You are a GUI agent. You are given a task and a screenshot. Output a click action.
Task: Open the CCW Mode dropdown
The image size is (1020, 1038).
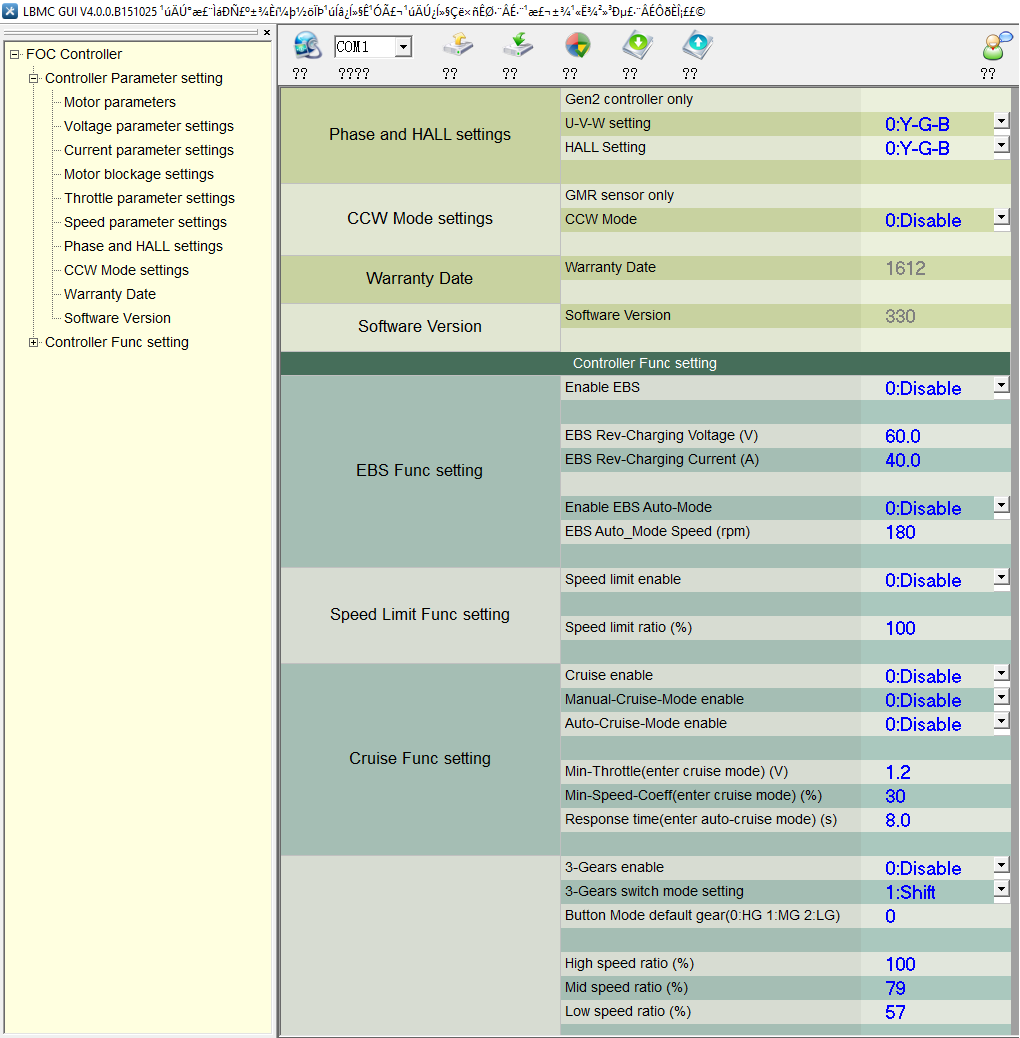(1001, 217)
